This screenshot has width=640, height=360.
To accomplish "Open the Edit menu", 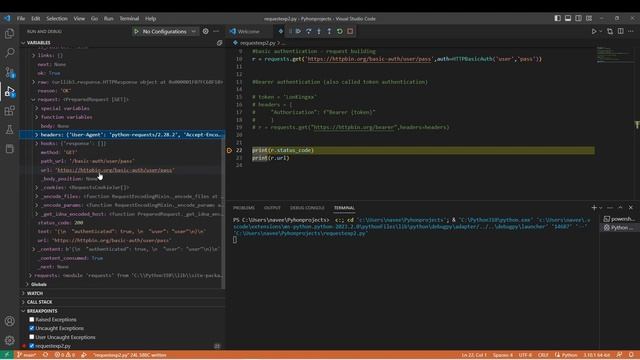I will click(x=36, y=18).
